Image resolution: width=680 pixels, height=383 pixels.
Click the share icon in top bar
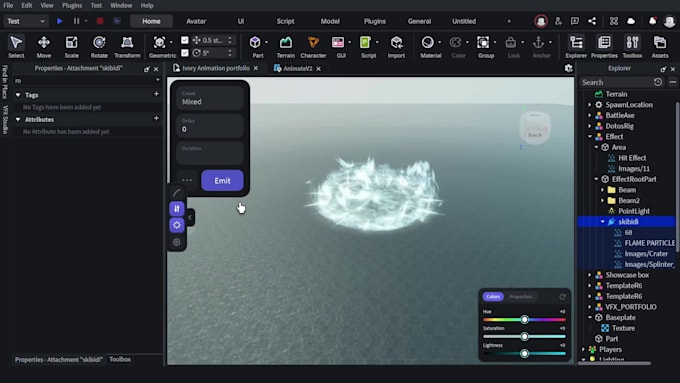(592, 21)
